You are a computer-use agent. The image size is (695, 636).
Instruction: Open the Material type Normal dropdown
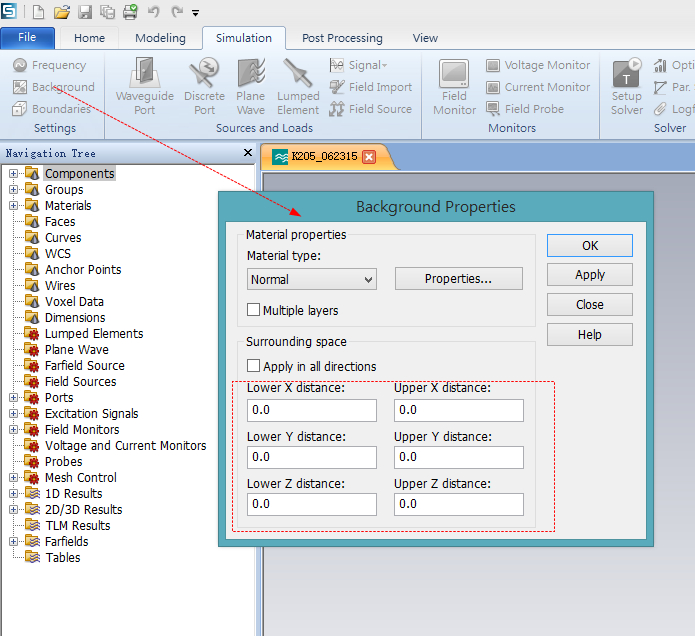(x=312, y=279)
